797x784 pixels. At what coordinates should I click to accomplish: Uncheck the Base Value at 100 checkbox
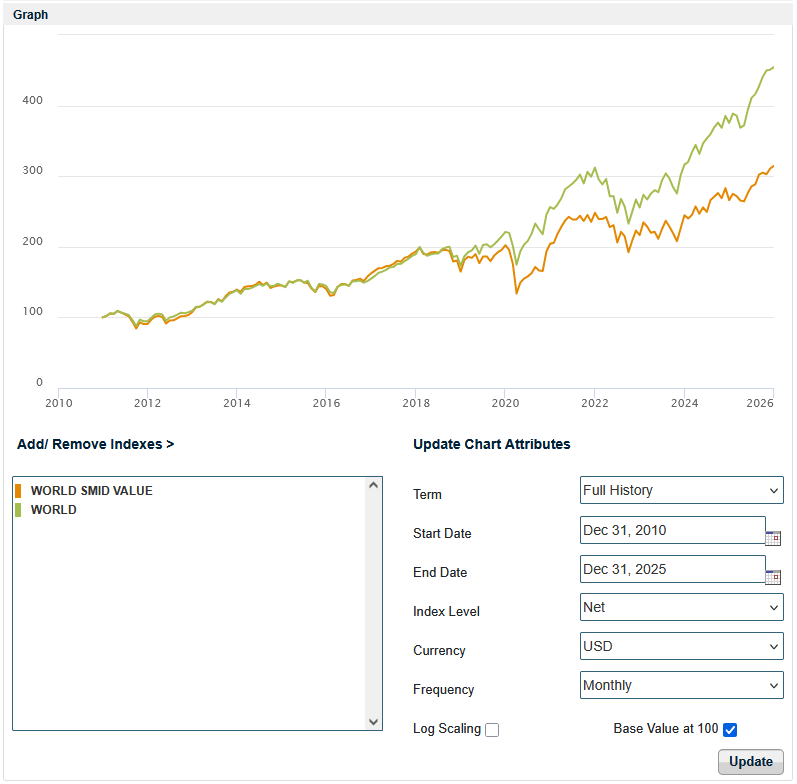click(x=730, y=730)
